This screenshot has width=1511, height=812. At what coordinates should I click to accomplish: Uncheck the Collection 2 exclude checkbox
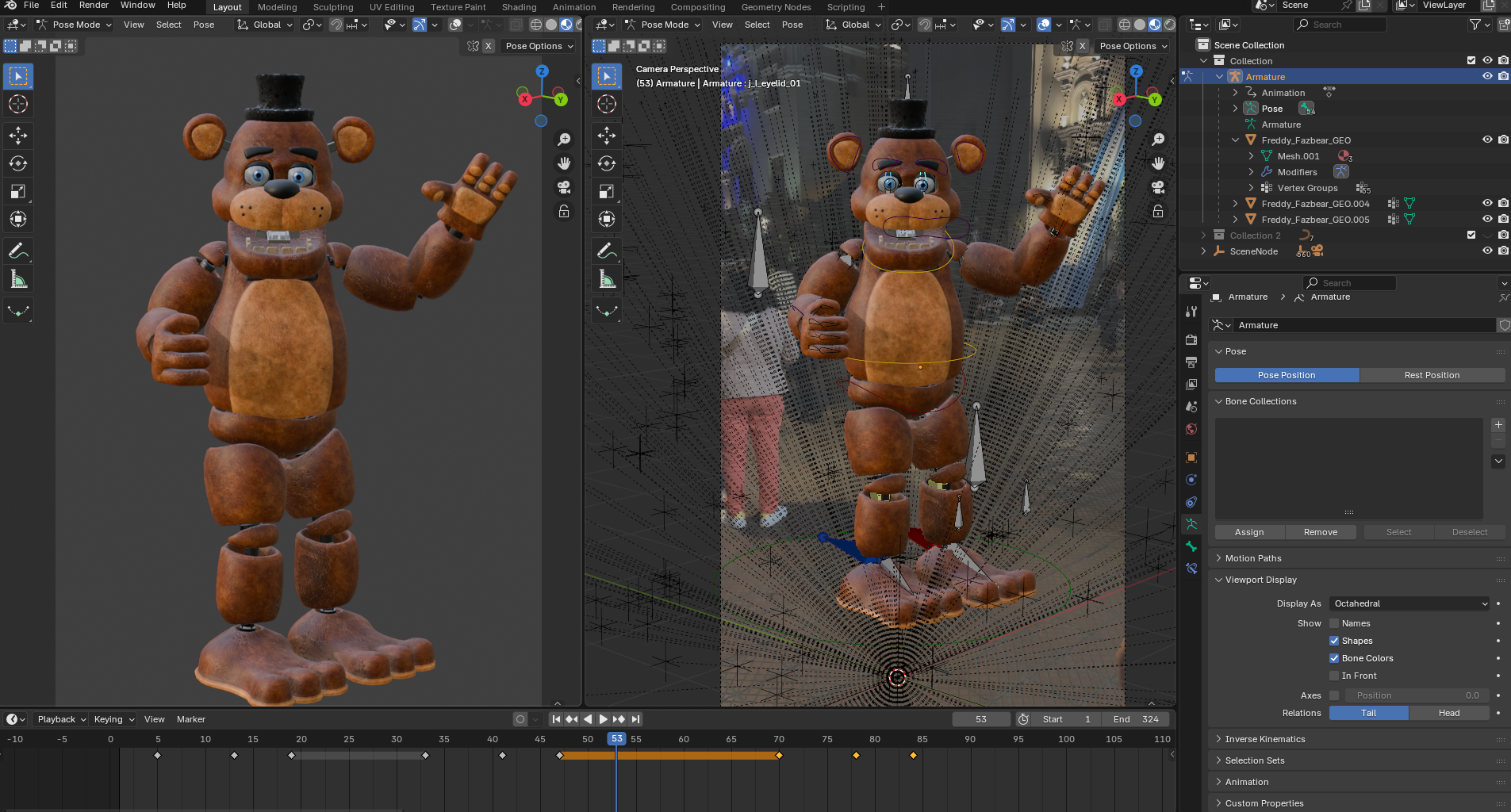point(1471,235)
